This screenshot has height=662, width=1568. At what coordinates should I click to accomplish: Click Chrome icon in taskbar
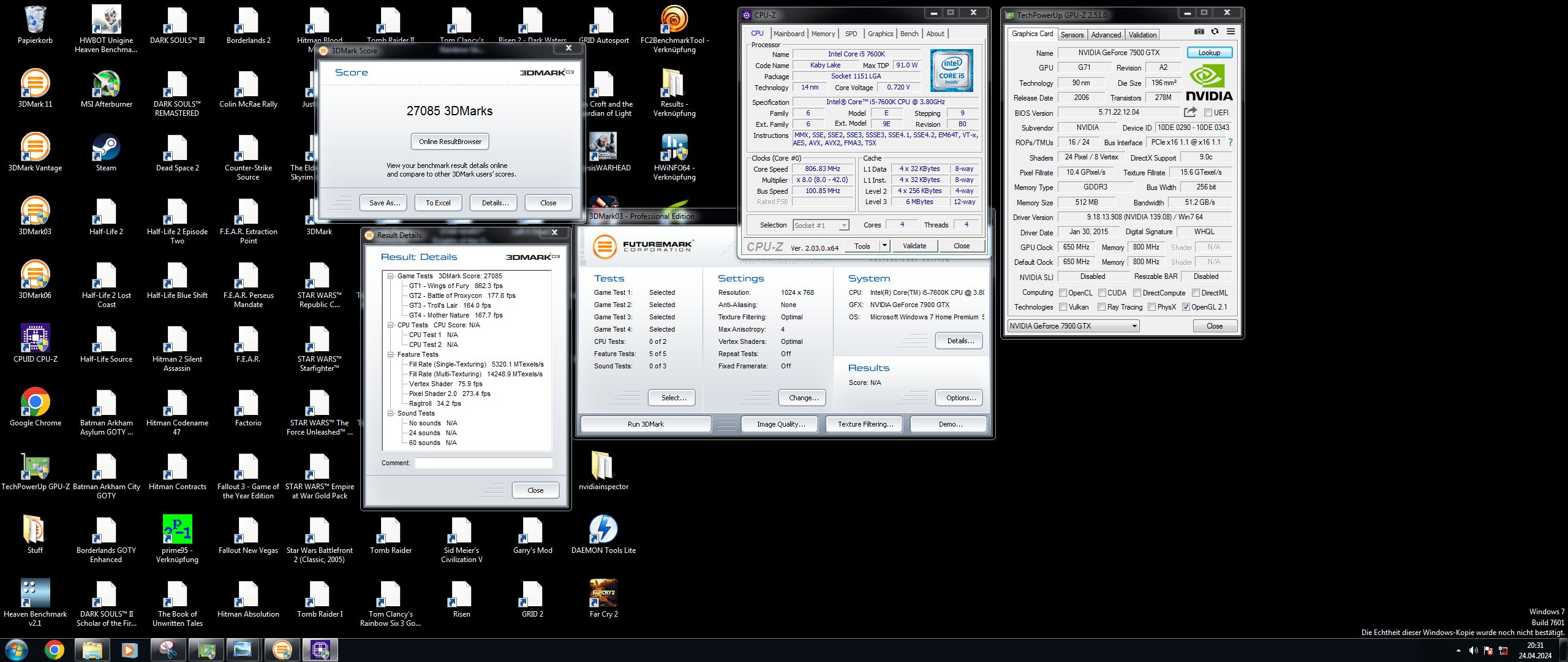point(54,650)
